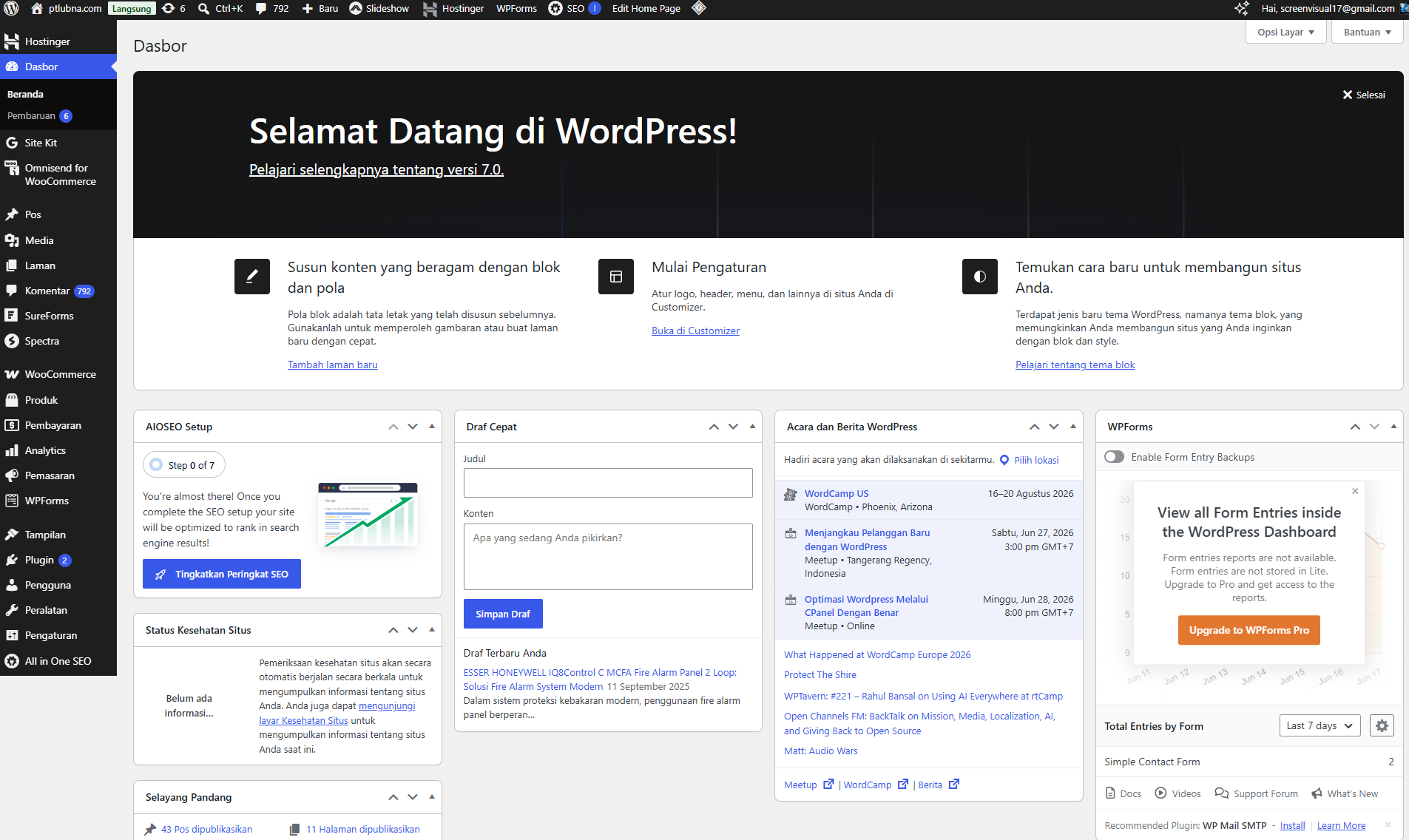Close the WPForms upgrade overlay
The width and height of the screenshot is (1409, 840).
(1355, 491)
